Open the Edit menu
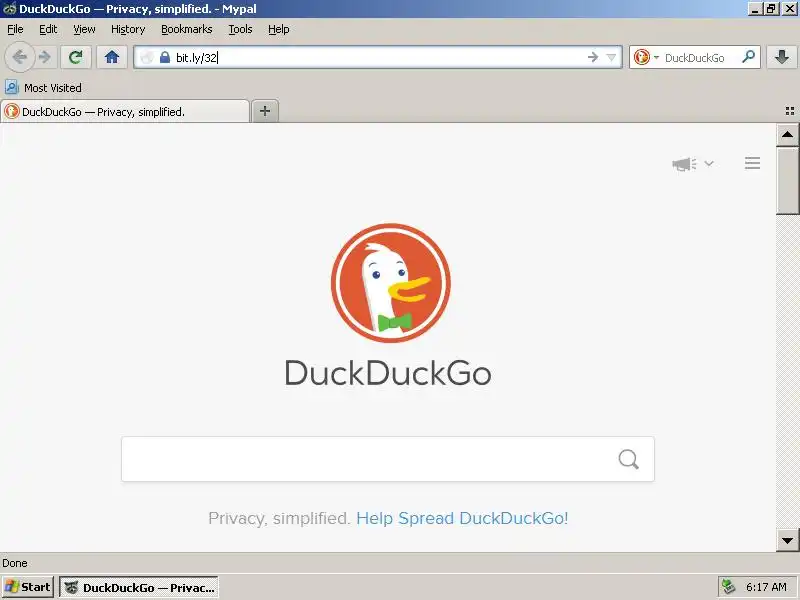Screen dimensions: 800x600 pos(48,30)
